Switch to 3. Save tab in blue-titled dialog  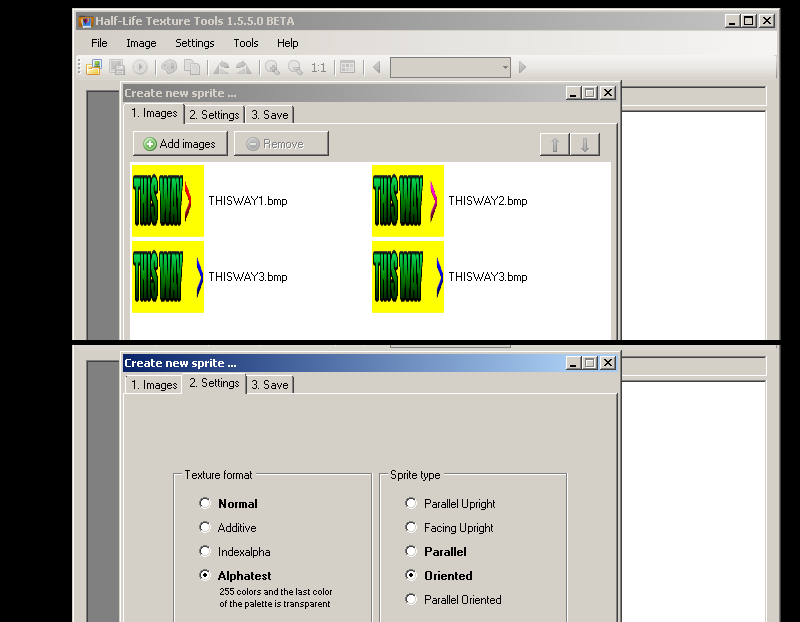tap(269, 385)
